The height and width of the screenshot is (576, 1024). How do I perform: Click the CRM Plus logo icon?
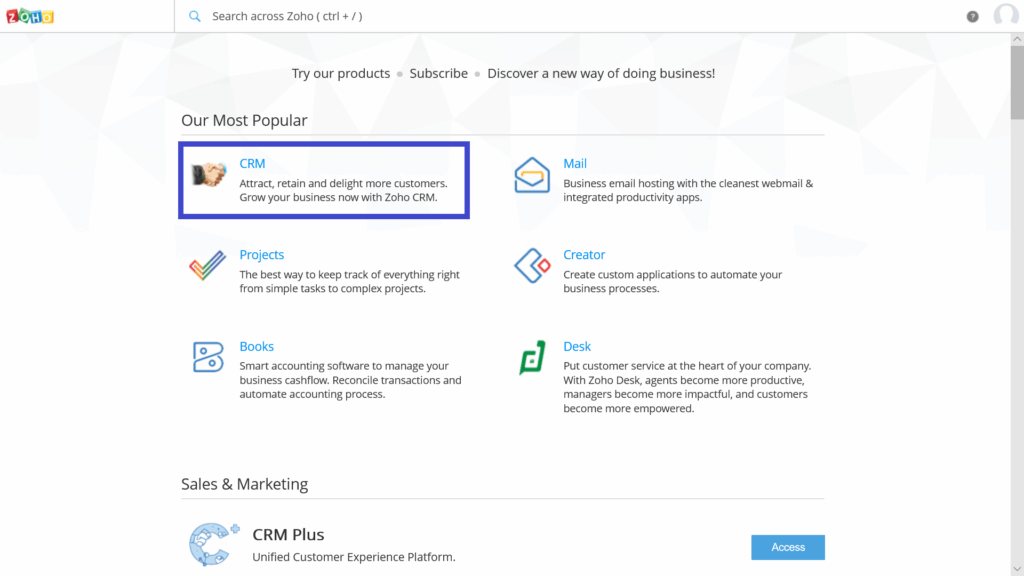[214, 543]
